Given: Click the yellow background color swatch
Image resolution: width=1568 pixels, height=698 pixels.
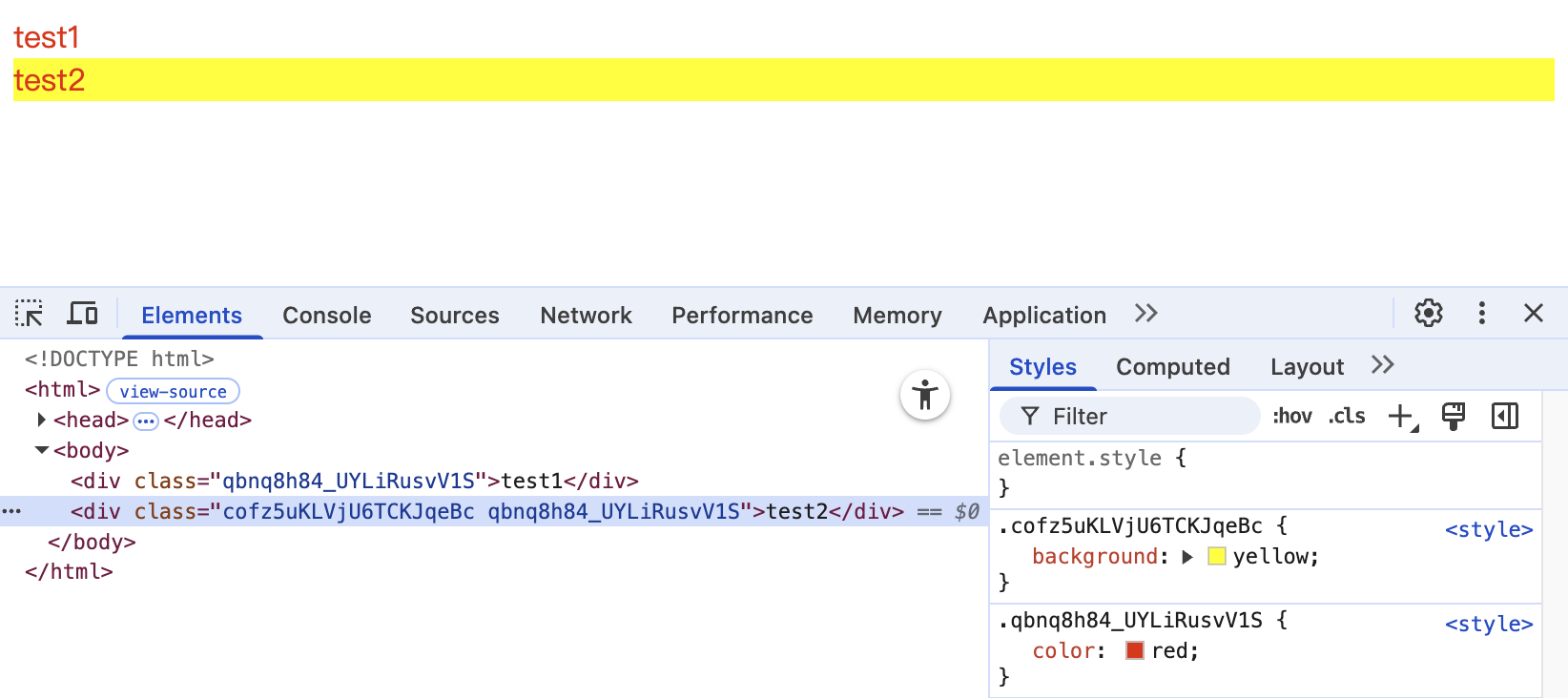Looking at the screenshot, I should 1216,557.
